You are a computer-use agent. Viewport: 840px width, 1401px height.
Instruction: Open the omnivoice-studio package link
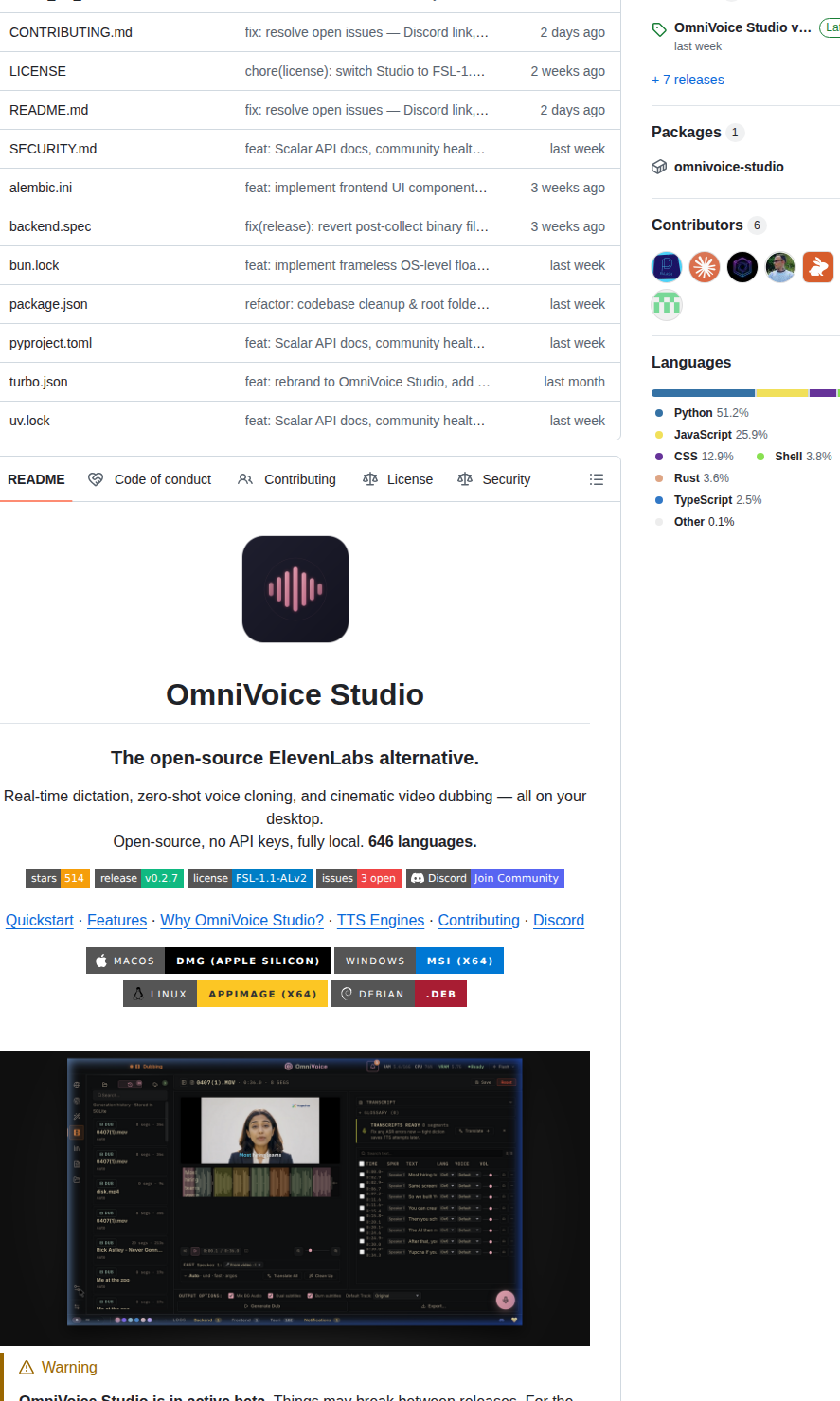point(729,167)
